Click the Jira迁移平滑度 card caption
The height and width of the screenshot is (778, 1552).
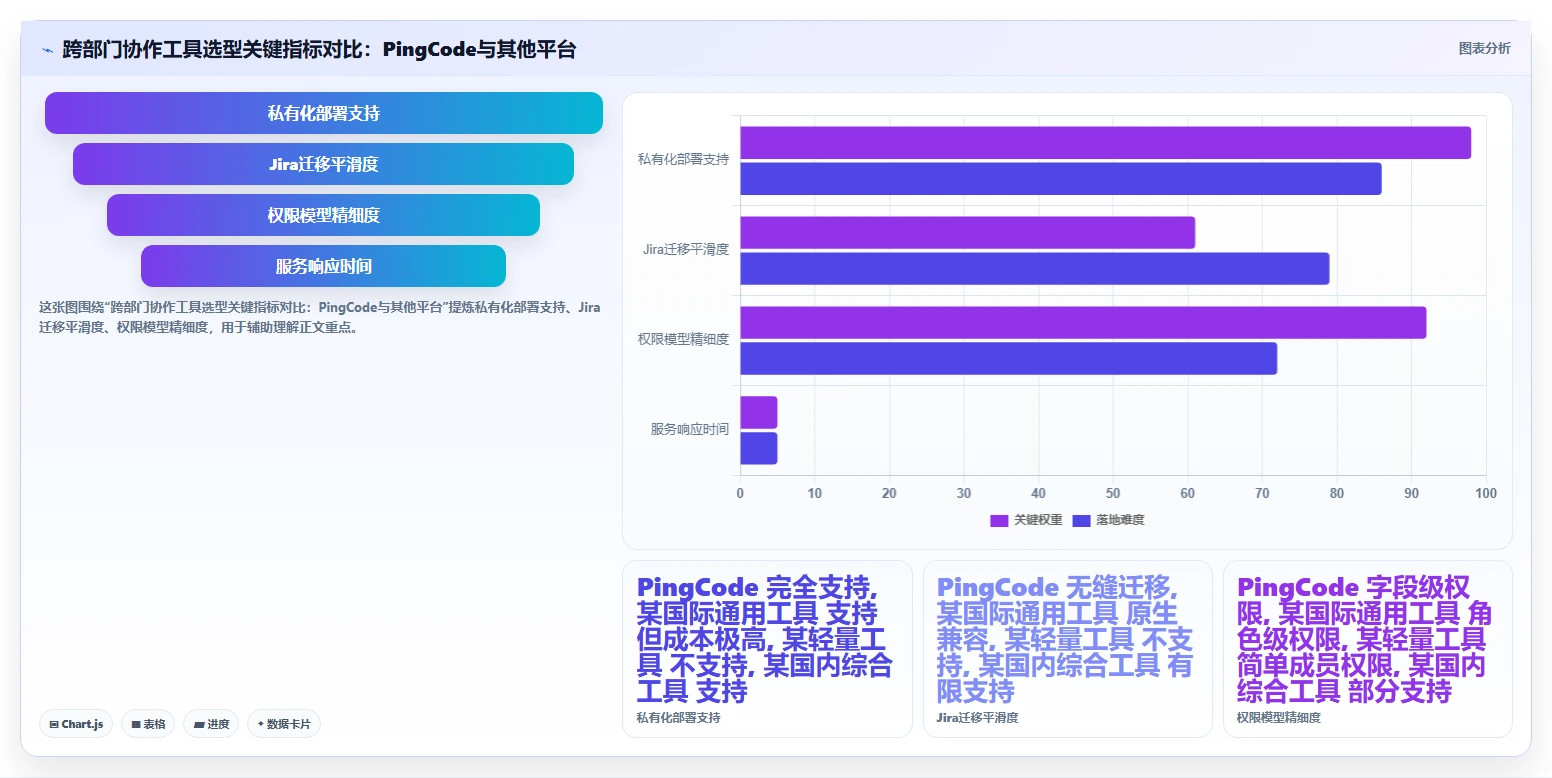[x=977, y=718]
